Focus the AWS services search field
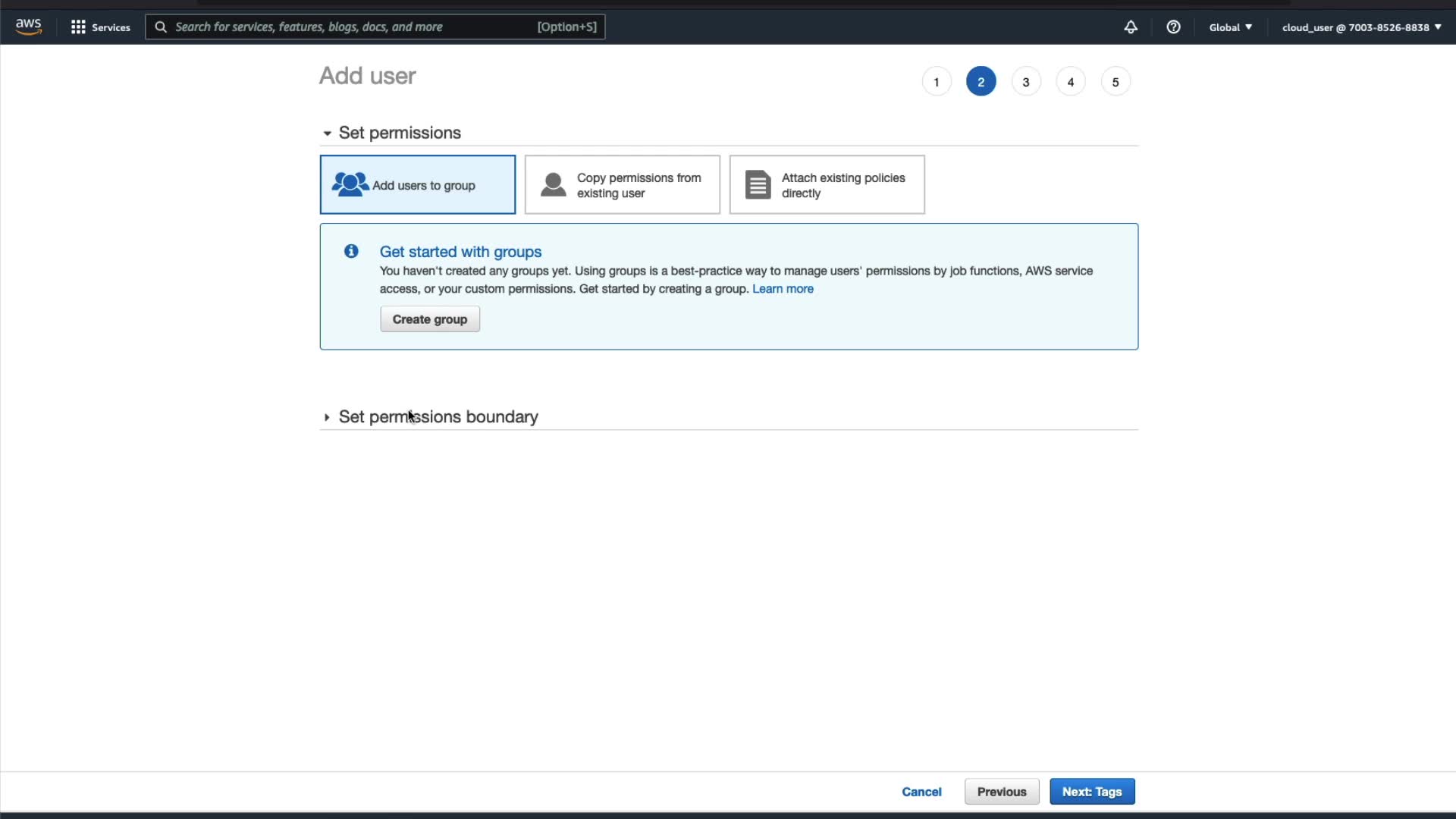1456x819 pixels. click(x=353, y=27)
